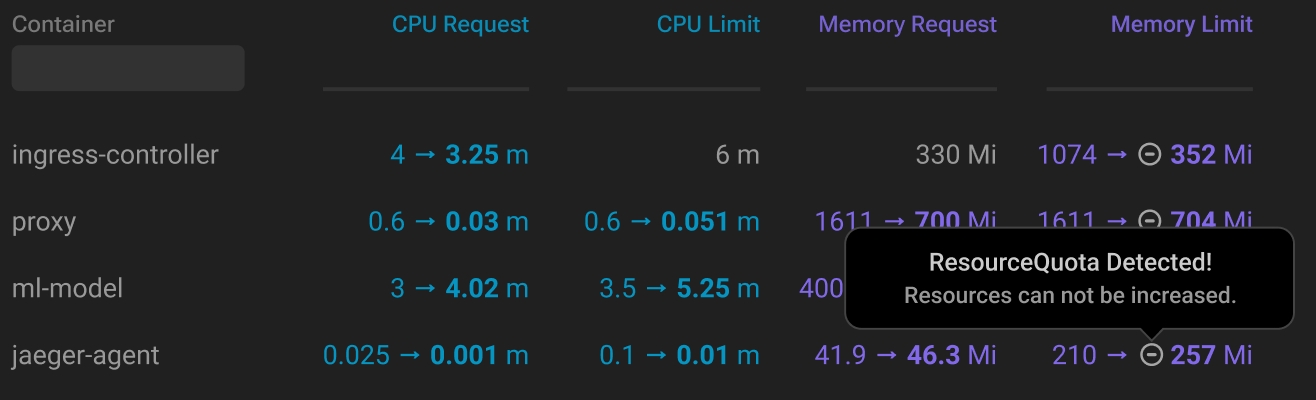The height and width of the screenshot is (400, 1316).
Task: Open the ml-model container row
Action: click(67, 289)
